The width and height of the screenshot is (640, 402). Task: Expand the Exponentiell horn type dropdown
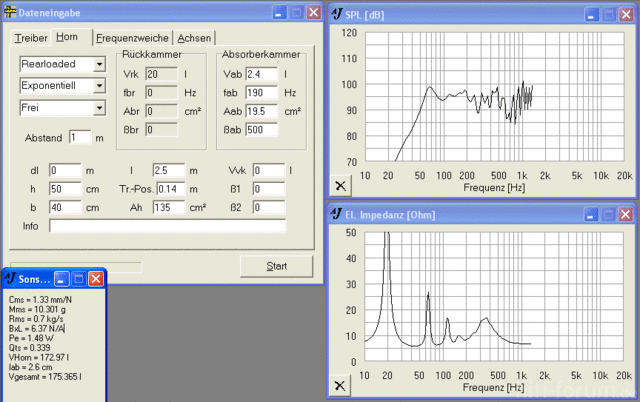pyautogui.click(x=98, y=86)
